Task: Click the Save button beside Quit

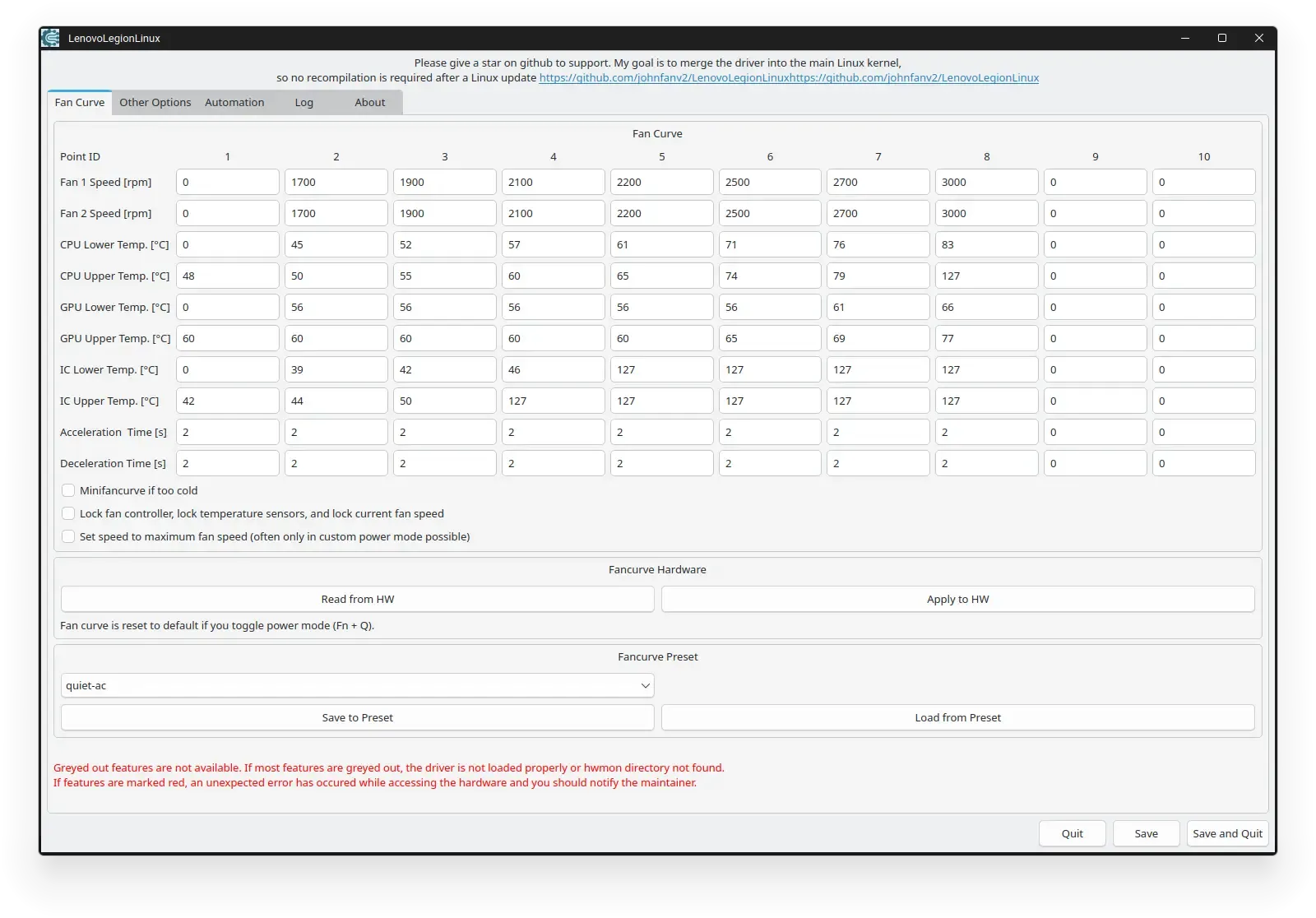Action: point(1147,833)
